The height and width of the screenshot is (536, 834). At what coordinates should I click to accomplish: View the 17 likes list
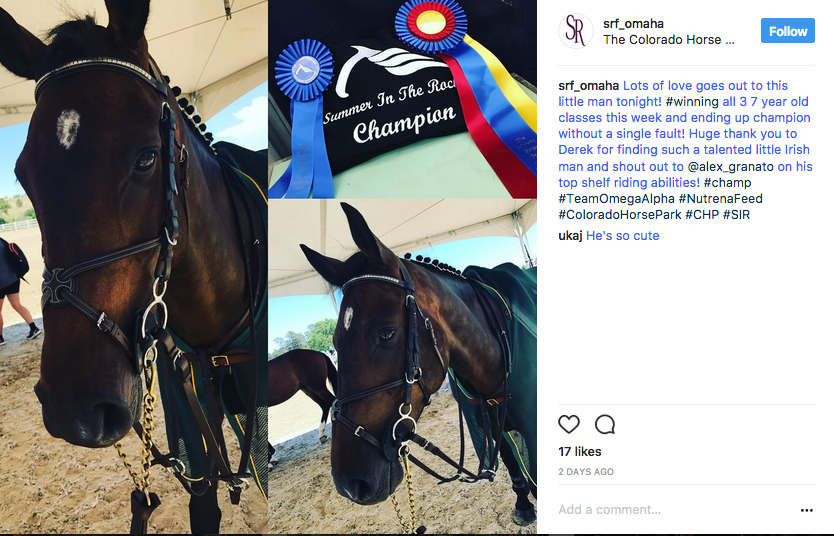pyautogui.click(x=580, y=451)
